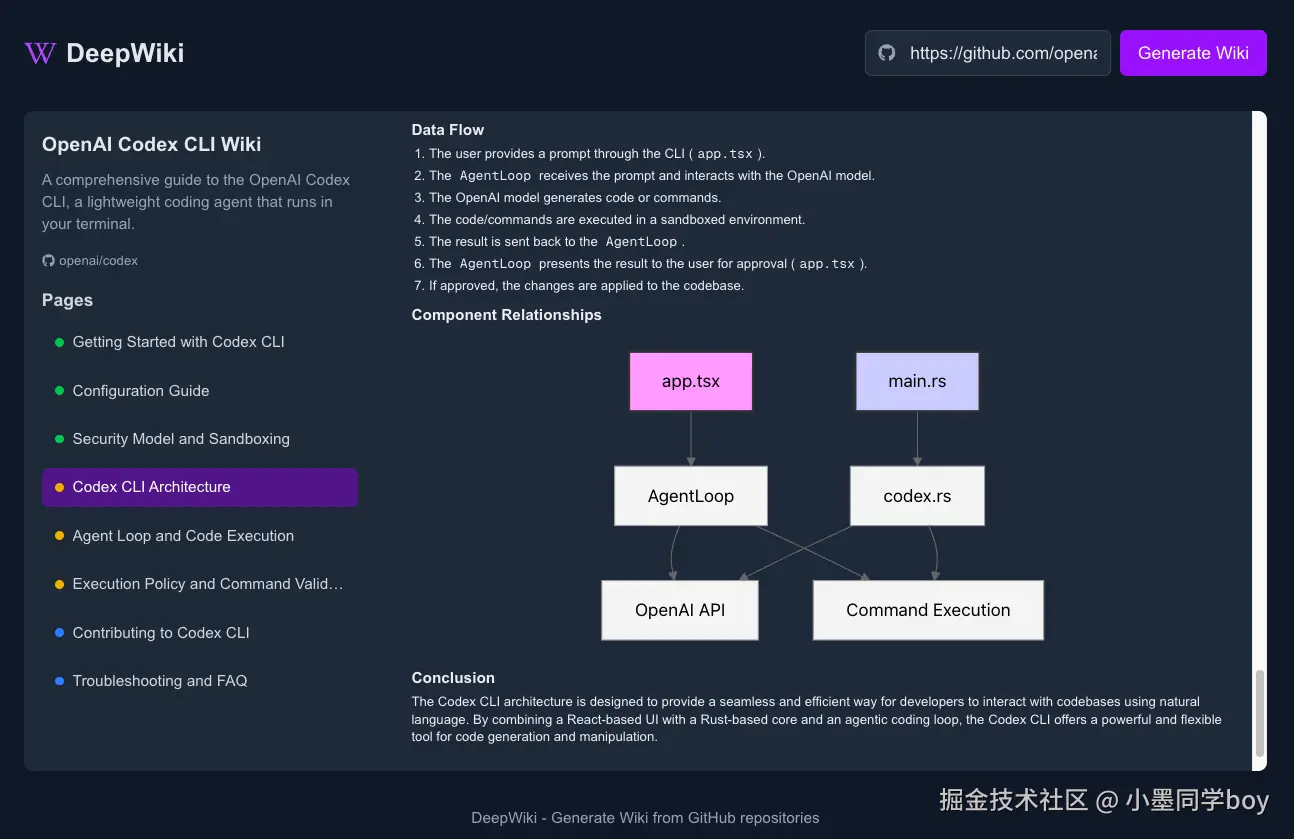This screenshot has height=839, width=1294.
Task: Click the app.tsx node in diagram
Action: coord(691,381)
